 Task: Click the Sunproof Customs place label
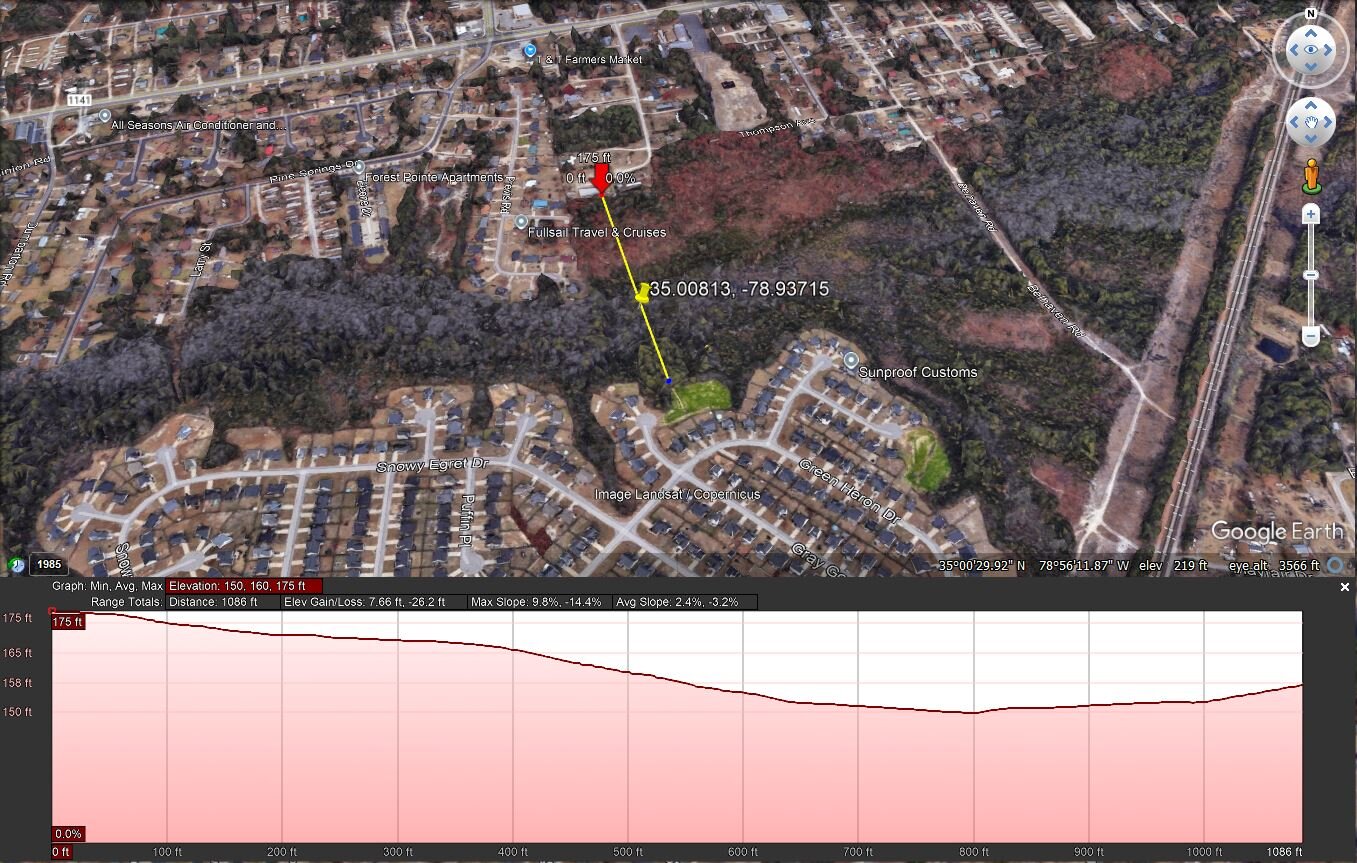pyautogui.click(x=917, y=372)
